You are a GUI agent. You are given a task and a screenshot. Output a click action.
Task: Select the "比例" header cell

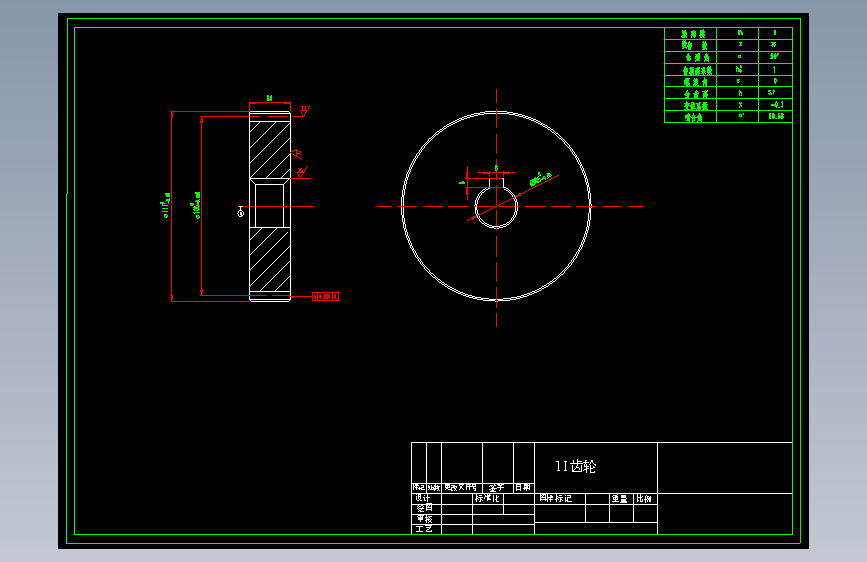pos(644,498)
